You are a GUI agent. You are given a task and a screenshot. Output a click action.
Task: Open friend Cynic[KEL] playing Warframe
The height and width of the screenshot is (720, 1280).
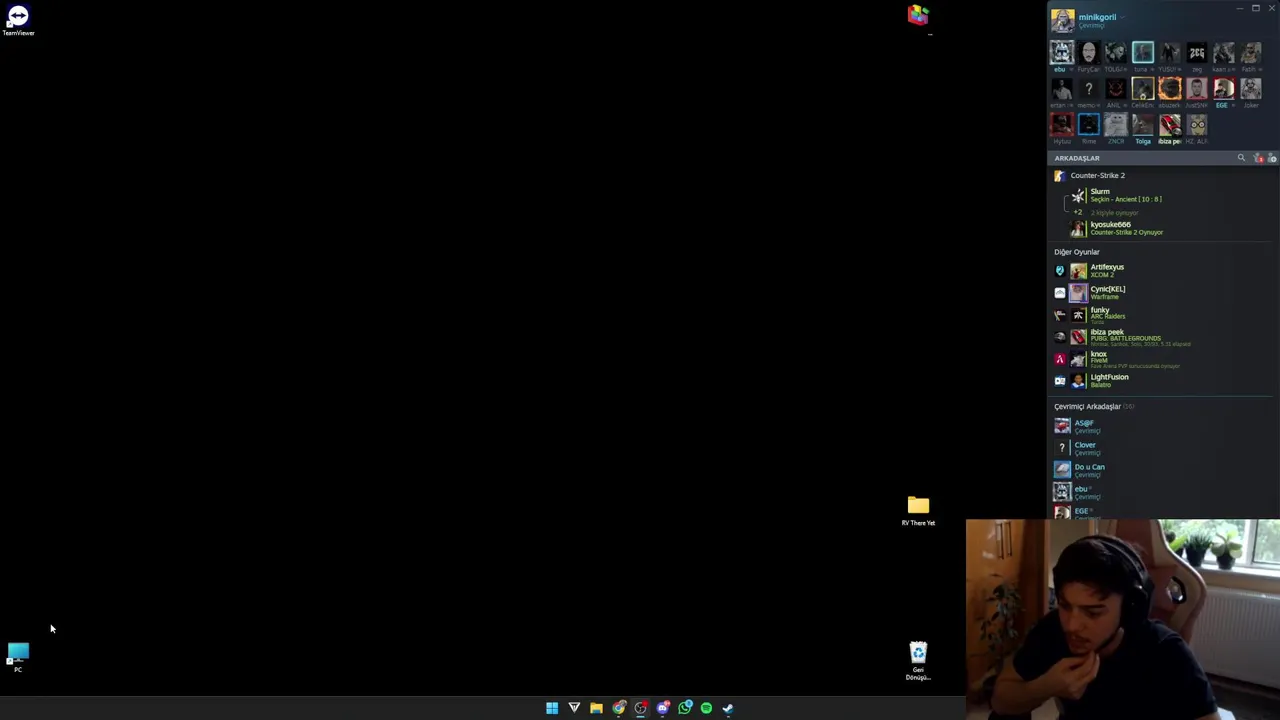(x=1160, y=293)
